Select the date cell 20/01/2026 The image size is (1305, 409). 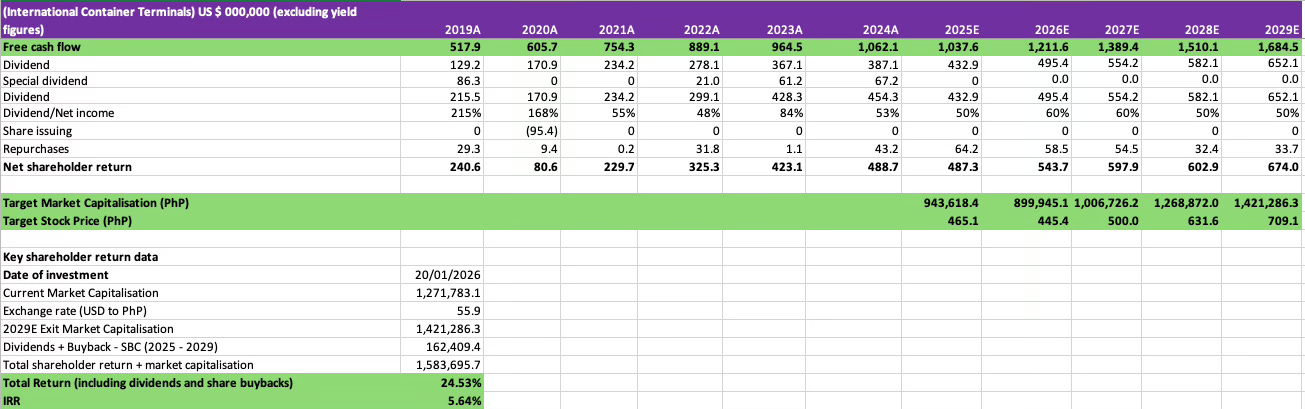[448, 275]
